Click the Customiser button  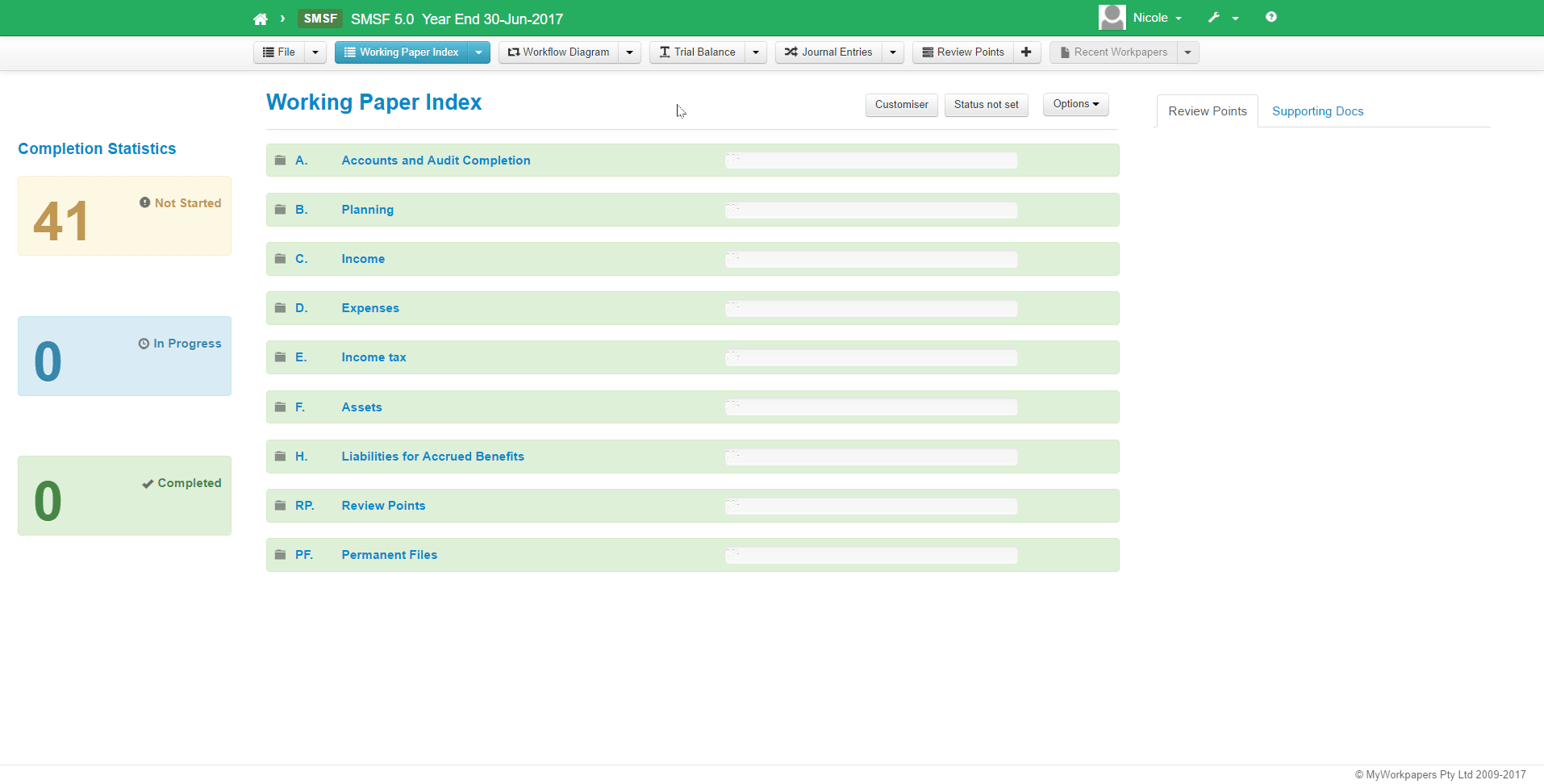901,105
